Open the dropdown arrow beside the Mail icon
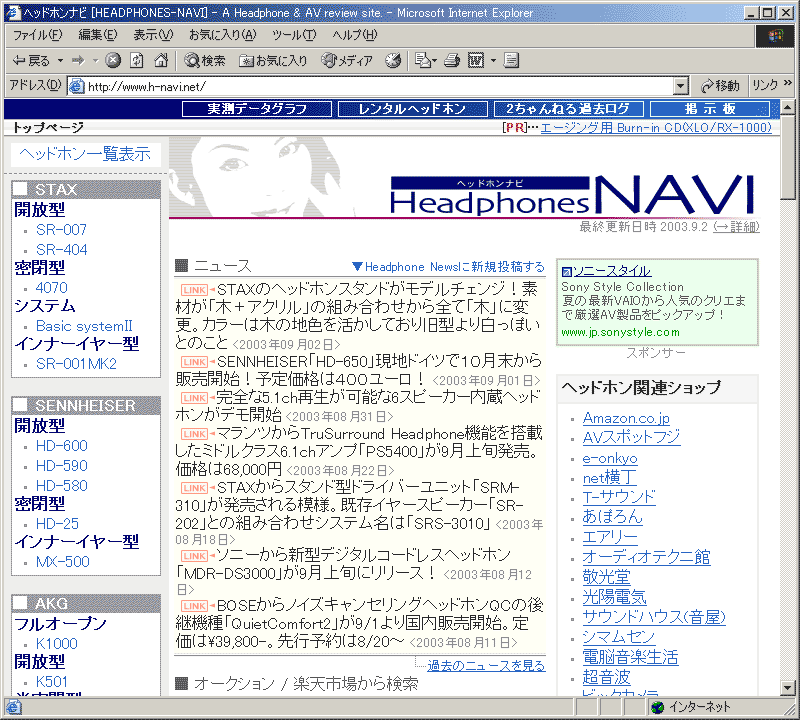 (x=434, y=61)
